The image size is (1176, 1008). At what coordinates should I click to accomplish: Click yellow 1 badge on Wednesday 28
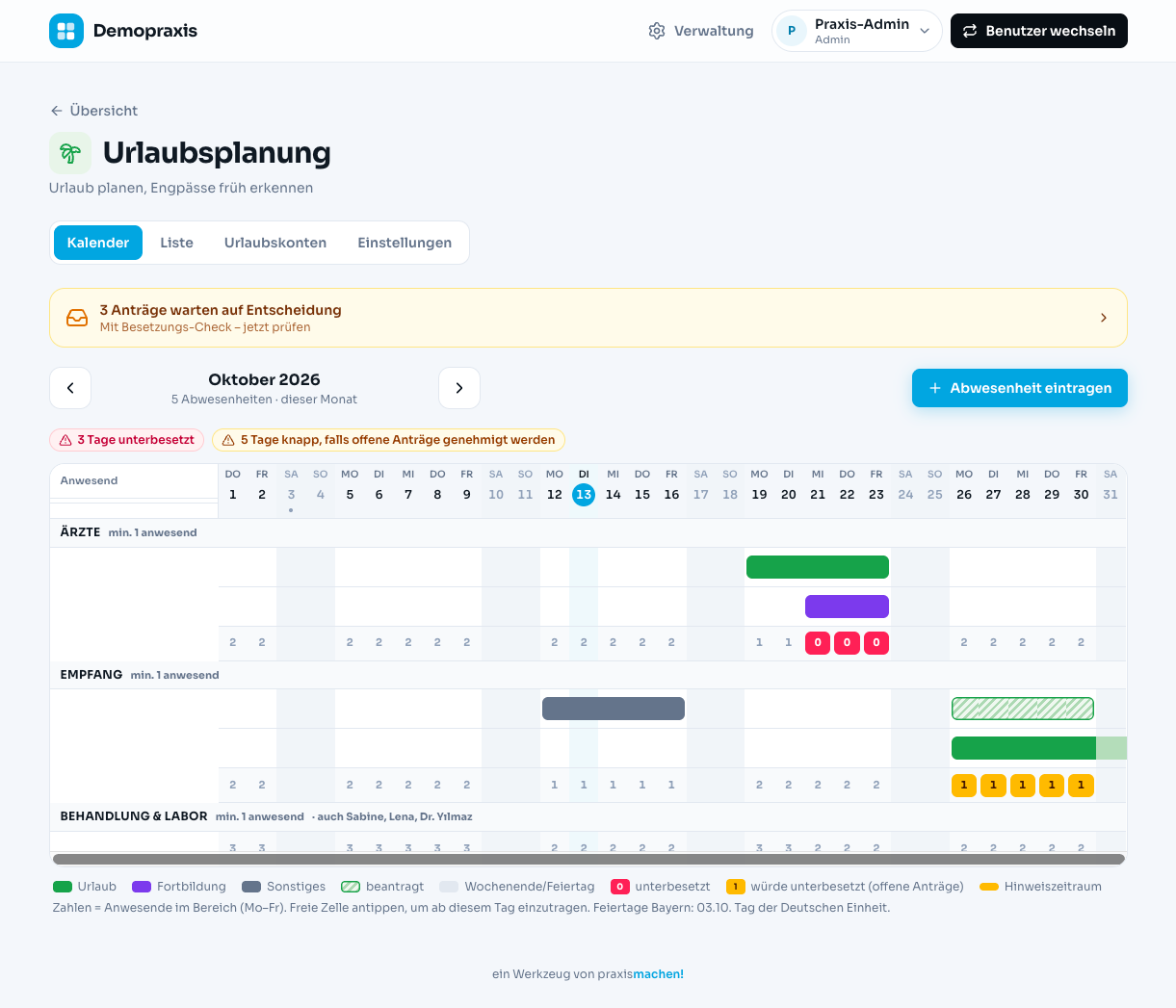pos(1023,785)
